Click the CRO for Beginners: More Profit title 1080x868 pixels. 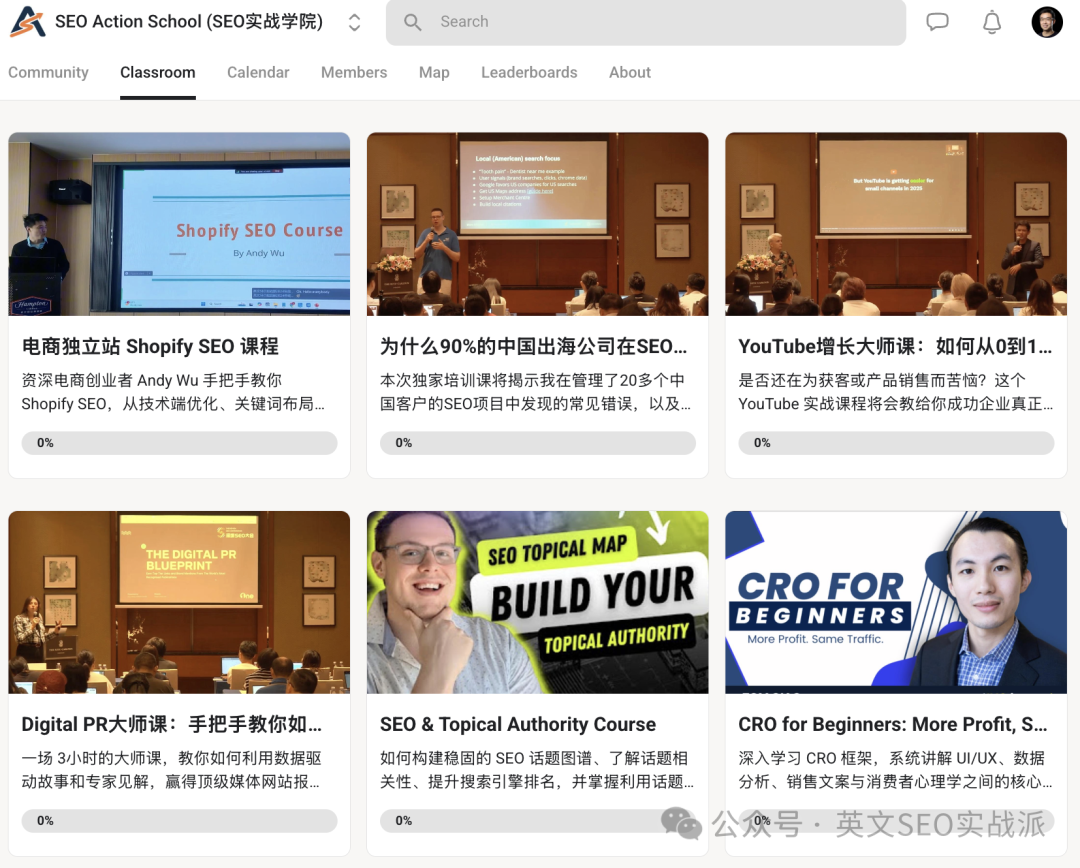click(893, 724)
